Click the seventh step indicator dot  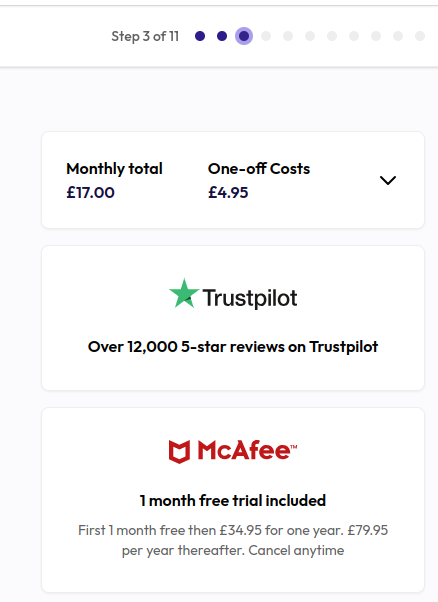pyautogui.click(x=332, y=36)
